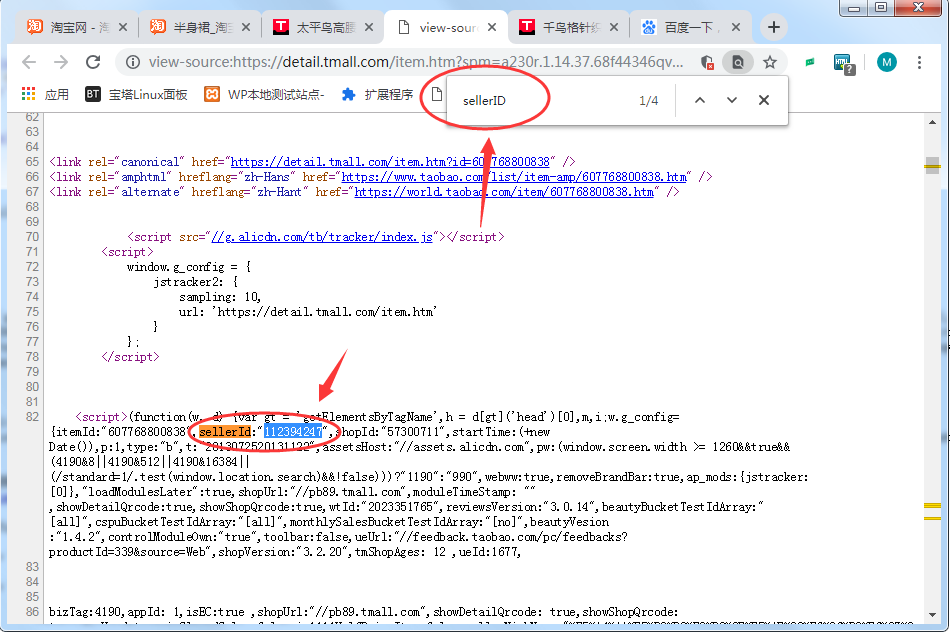Open the HTML extension icon in toolbar
The image size is (950, 632).
[843, 63]
